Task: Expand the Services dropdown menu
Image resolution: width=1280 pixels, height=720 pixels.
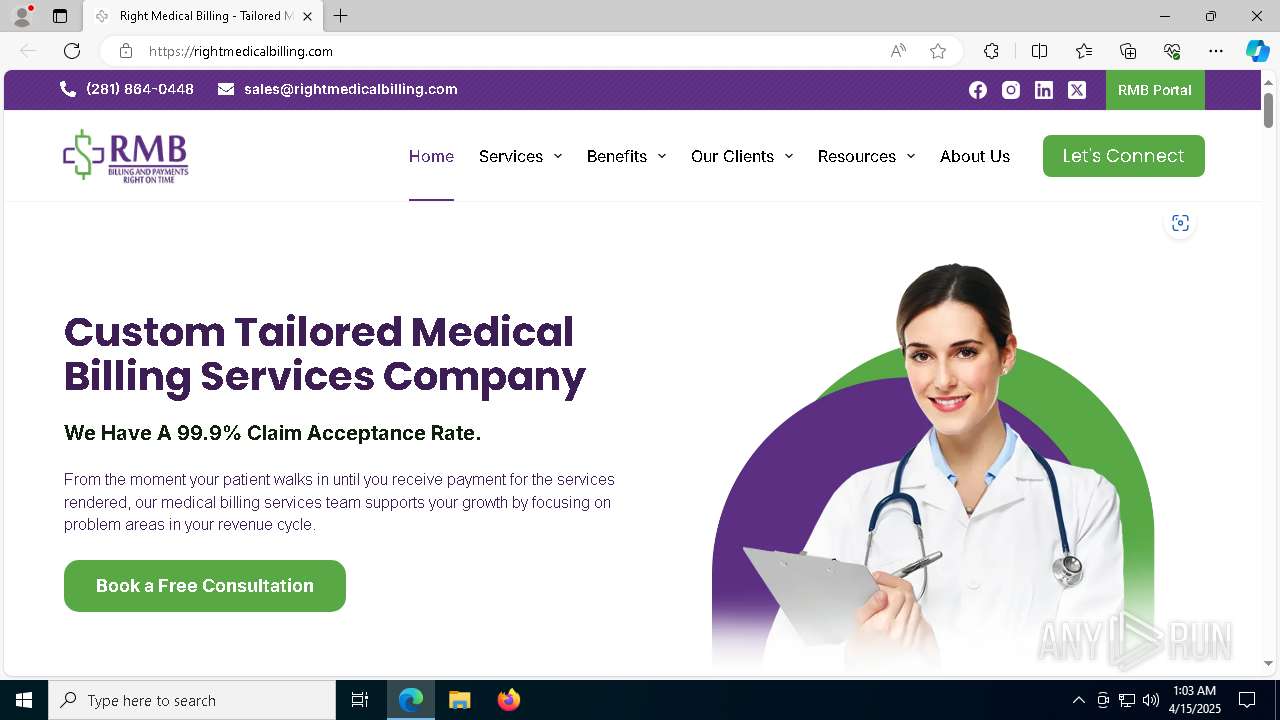Action: click(x=520, y=156)
